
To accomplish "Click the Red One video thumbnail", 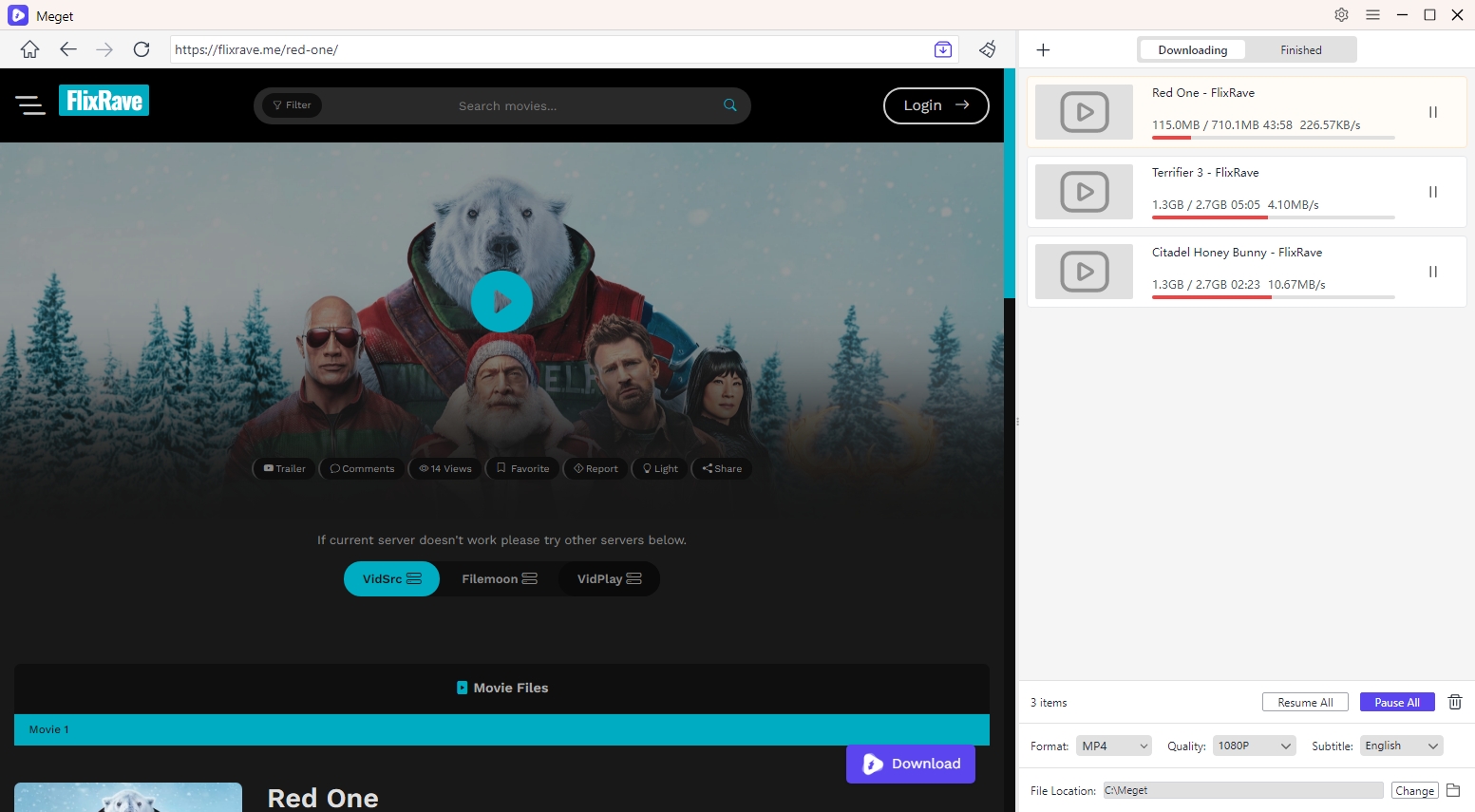I will point(1084,112).
